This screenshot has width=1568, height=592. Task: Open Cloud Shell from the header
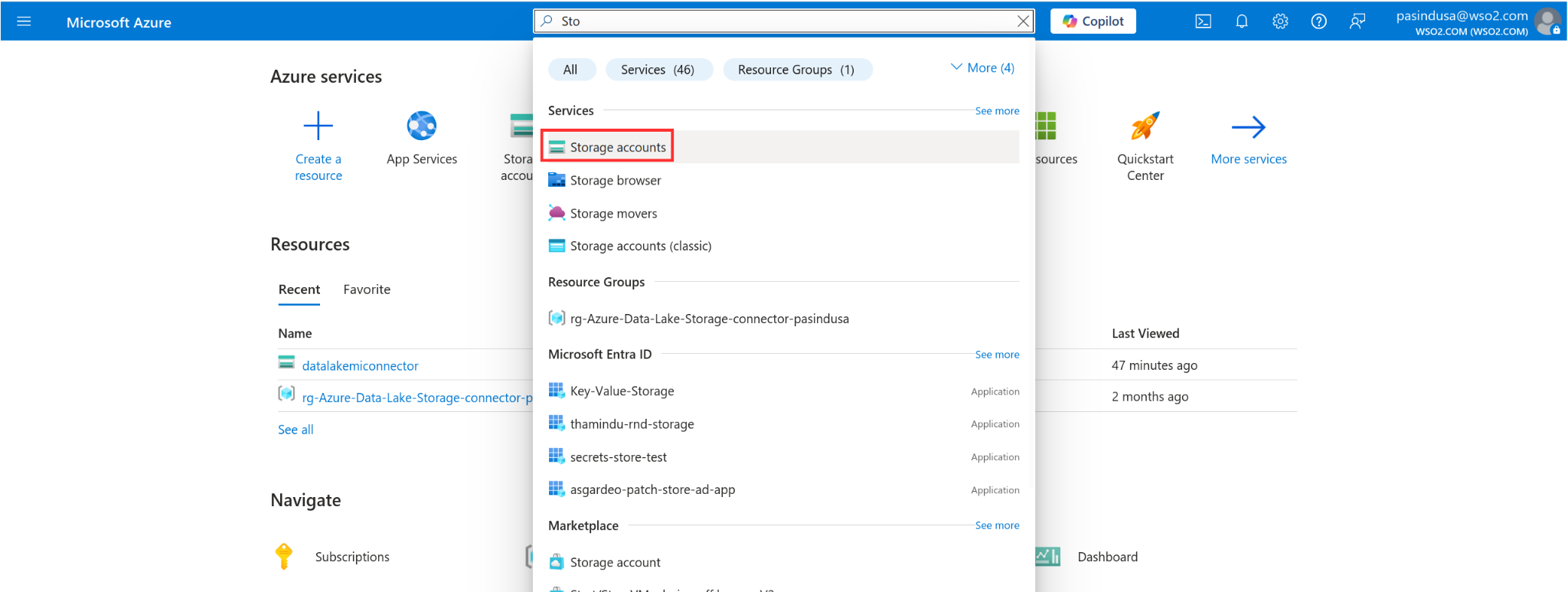click(x=1203, y=21)
